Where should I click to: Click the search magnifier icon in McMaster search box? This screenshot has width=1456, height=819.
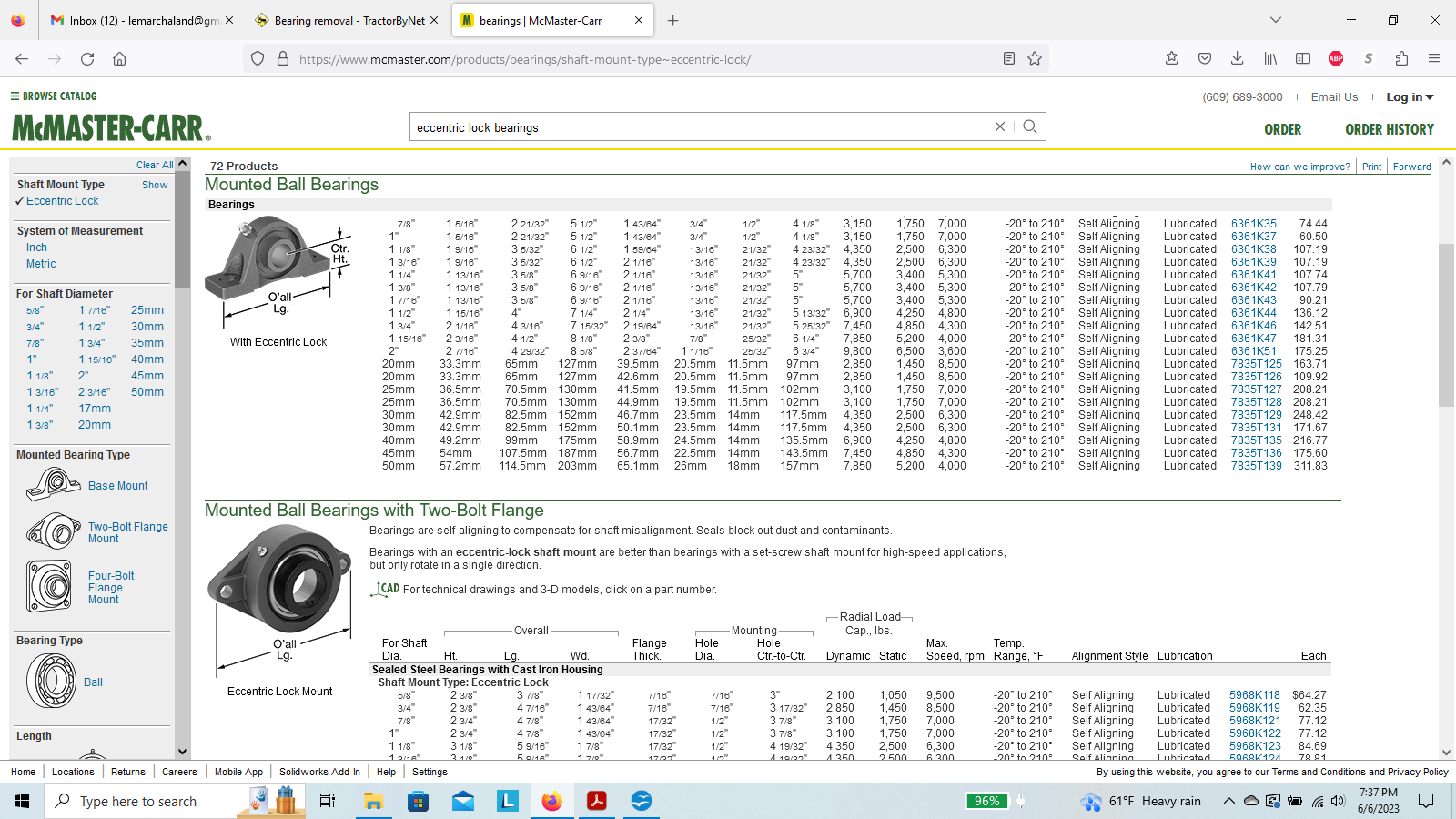[x=1029, y=126]
